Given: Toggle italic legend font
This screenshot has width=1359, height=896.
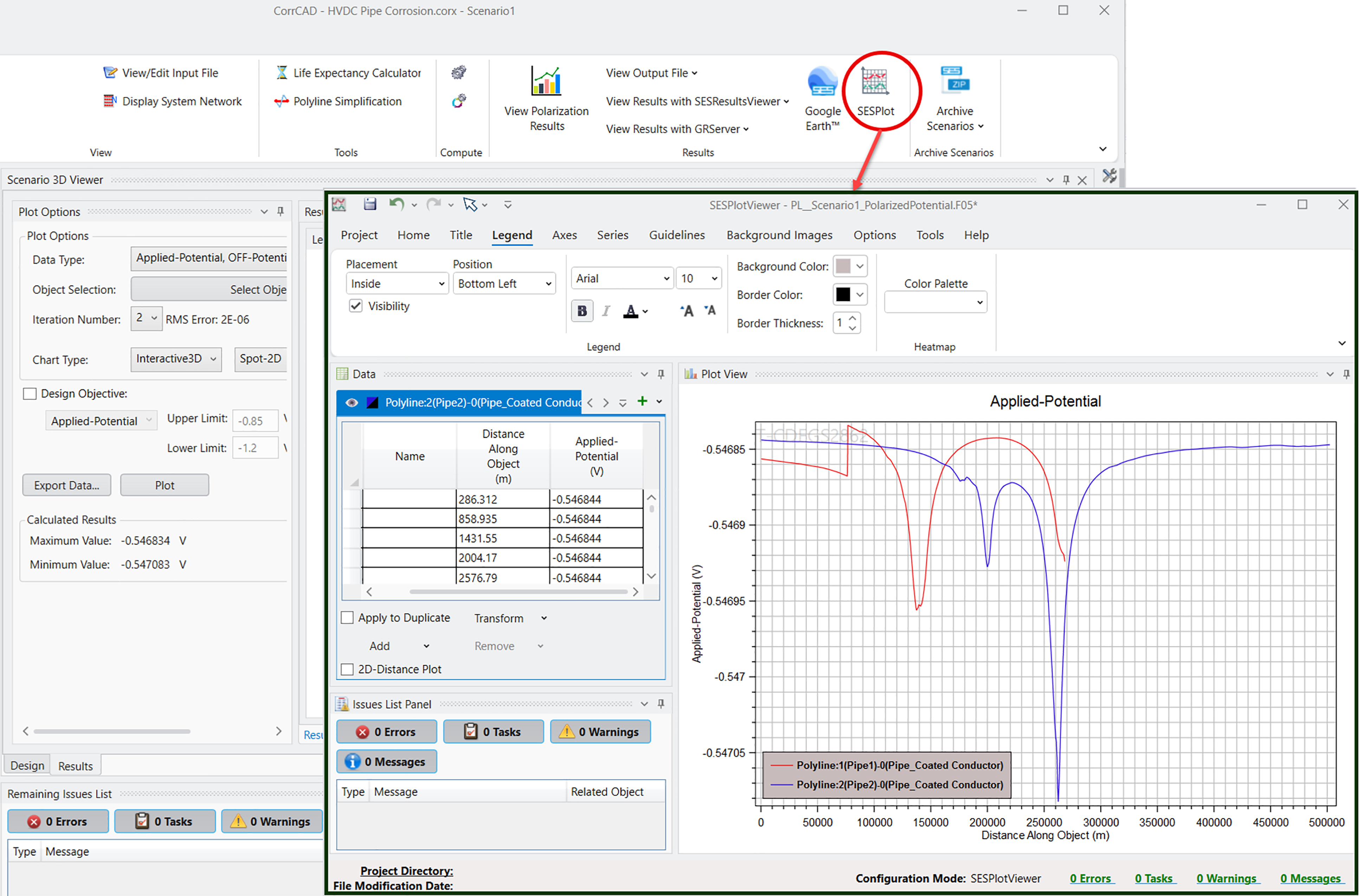Looking at the screenshot, I should (605, 311).
